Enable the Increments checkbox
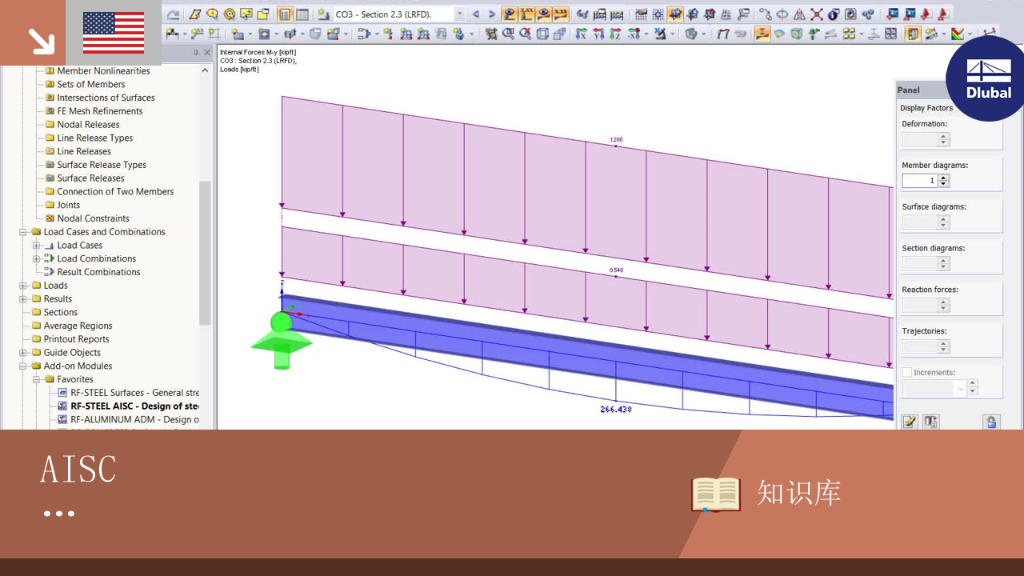Image resolution: width=1024 pixels, height=576 pixels. pyautogui.click(x=907, y=372)
